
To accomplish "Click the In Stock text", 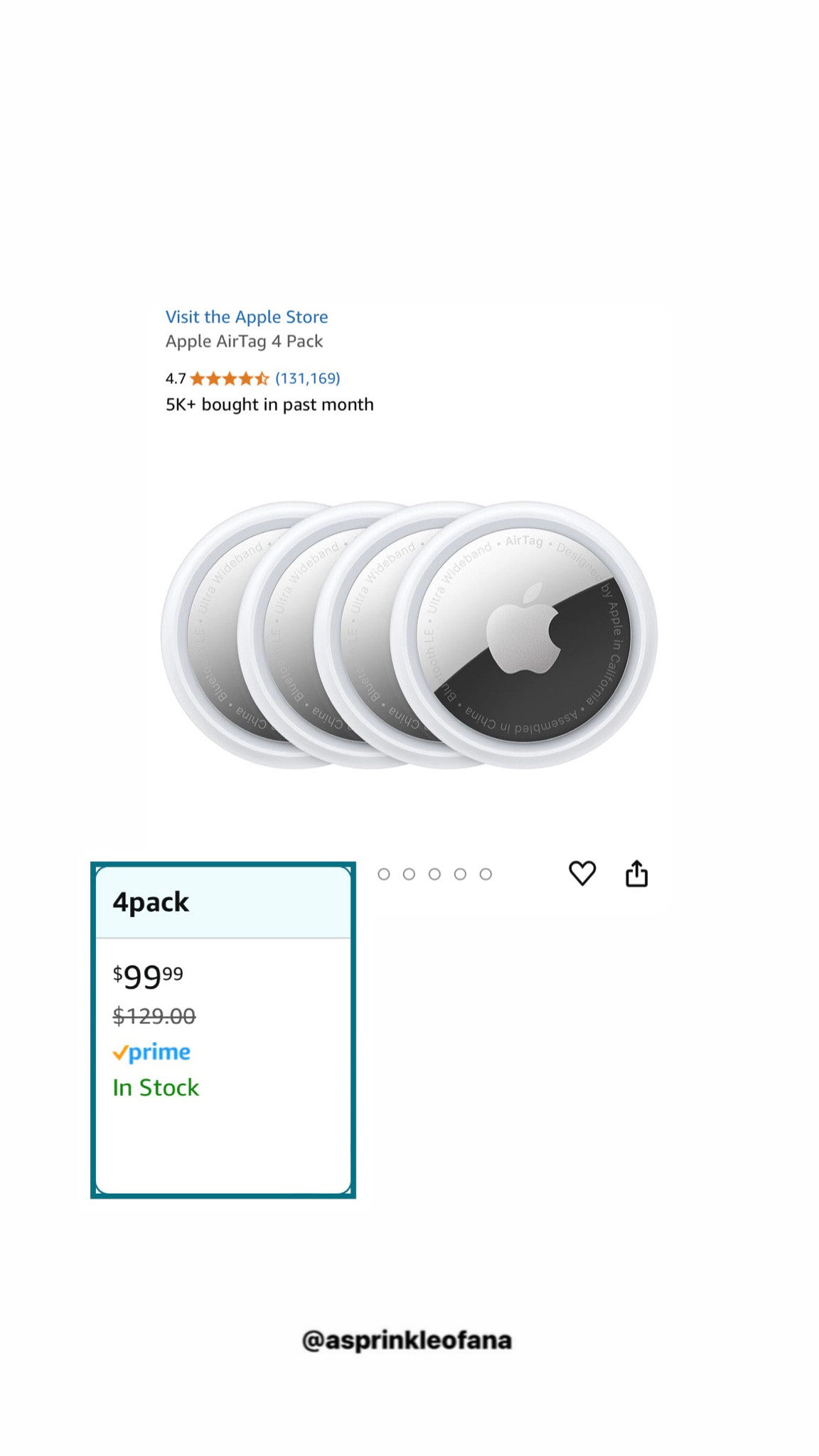I will point(155,1087).
